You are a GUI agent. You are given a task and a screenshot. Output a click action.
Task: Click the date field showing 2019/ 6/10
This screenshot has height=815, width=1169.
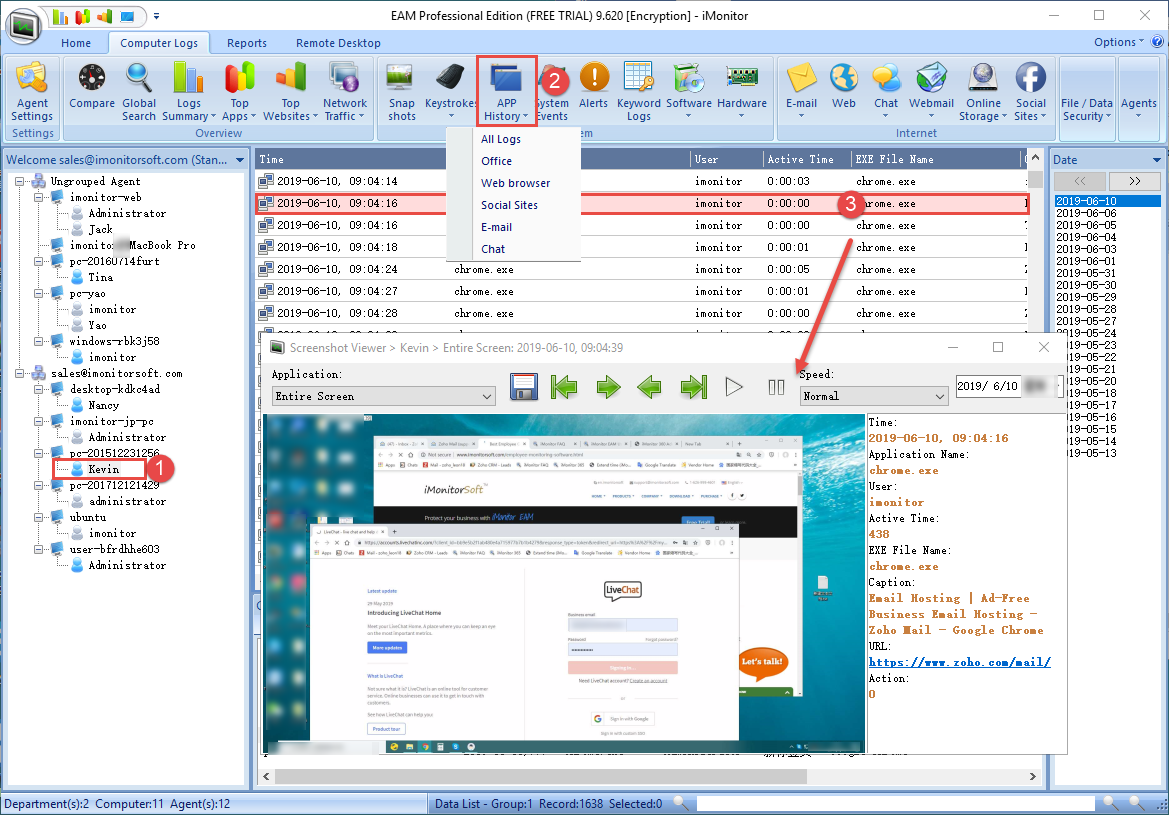tap(1009, 386)
